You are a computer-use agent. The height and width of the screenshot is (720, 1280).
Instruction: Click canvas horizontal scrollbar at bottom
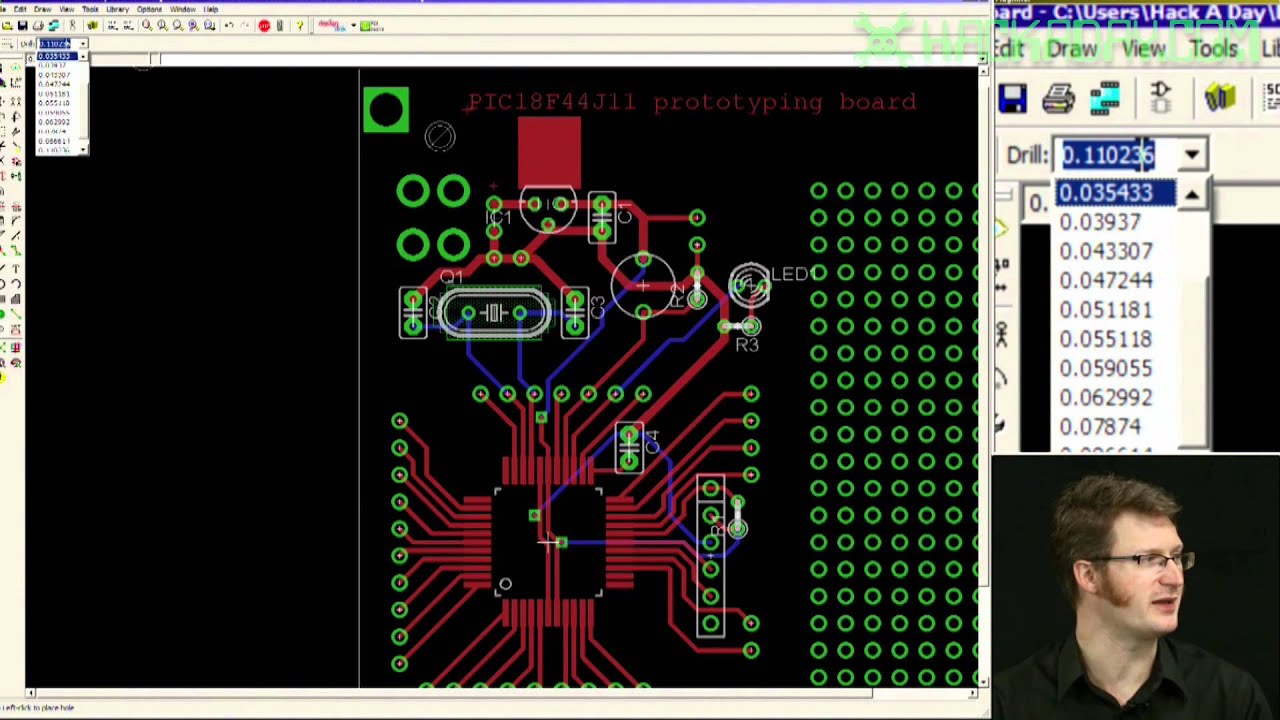pyautogui.click(x=500, y=692)
